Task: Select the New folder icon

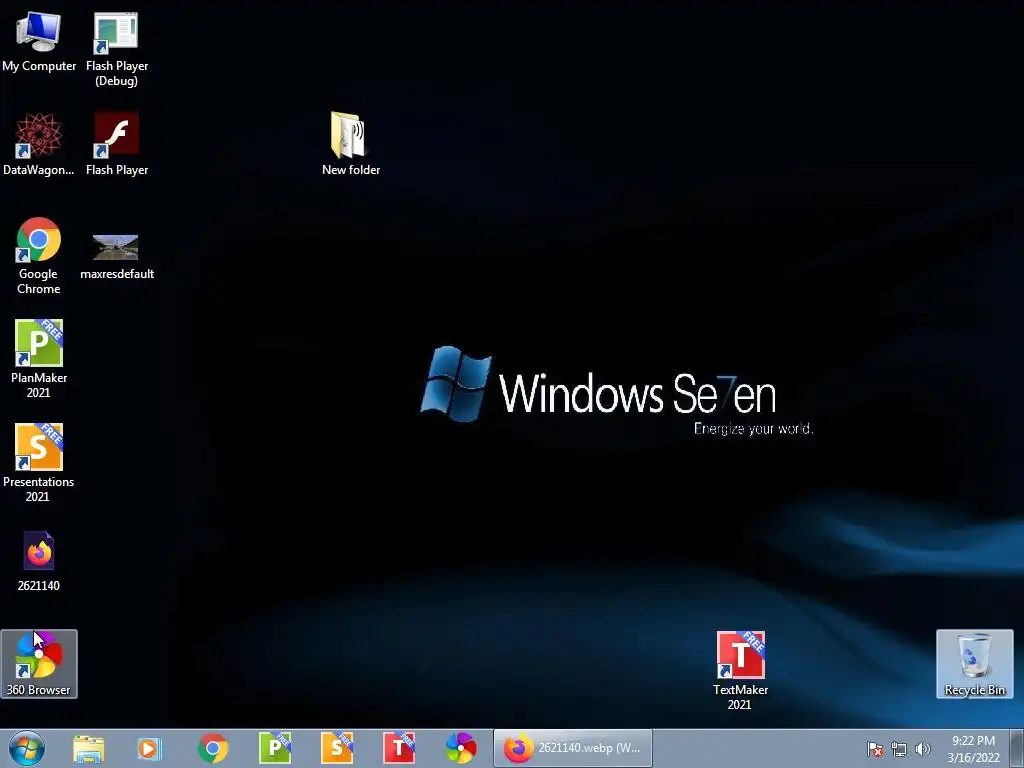Action: pos(351,144)
